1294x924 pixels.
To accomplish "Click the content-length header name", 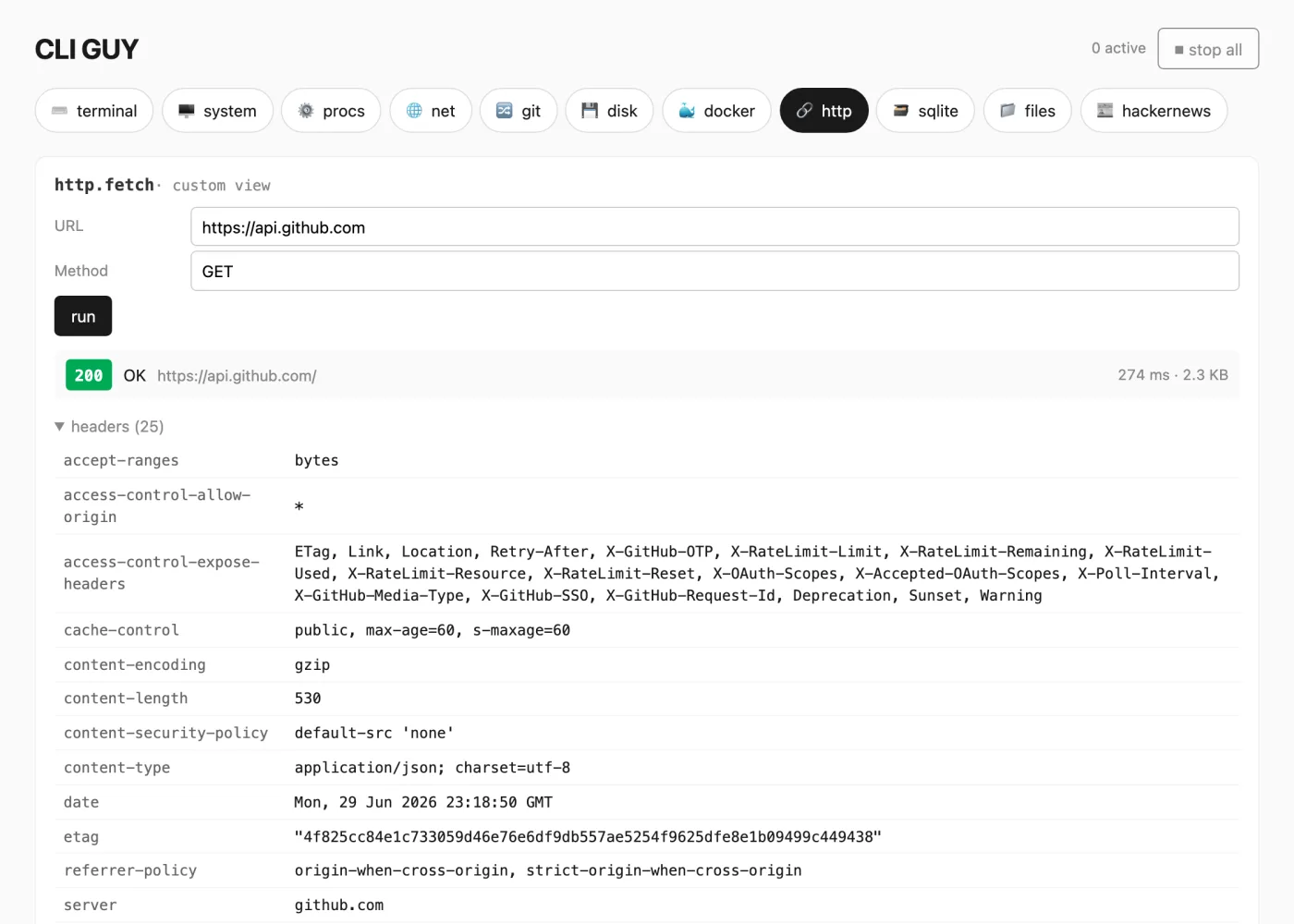I will tap(126, 699).
